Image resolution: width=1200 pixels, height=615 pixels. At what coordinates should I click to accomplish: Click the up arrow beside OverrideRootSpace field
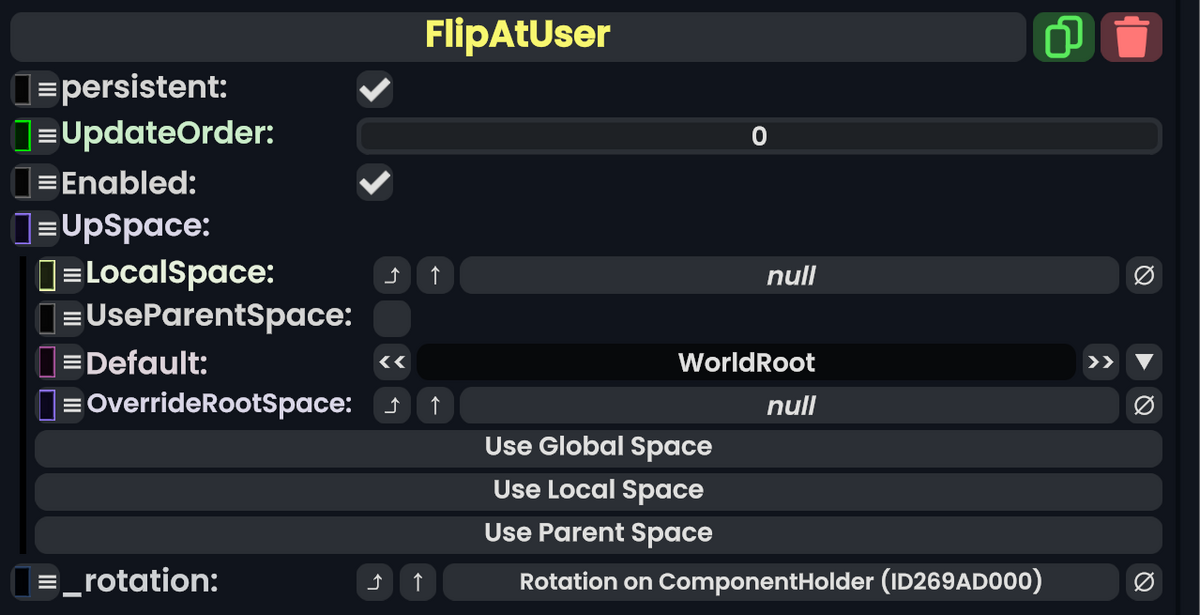[435, 405]
